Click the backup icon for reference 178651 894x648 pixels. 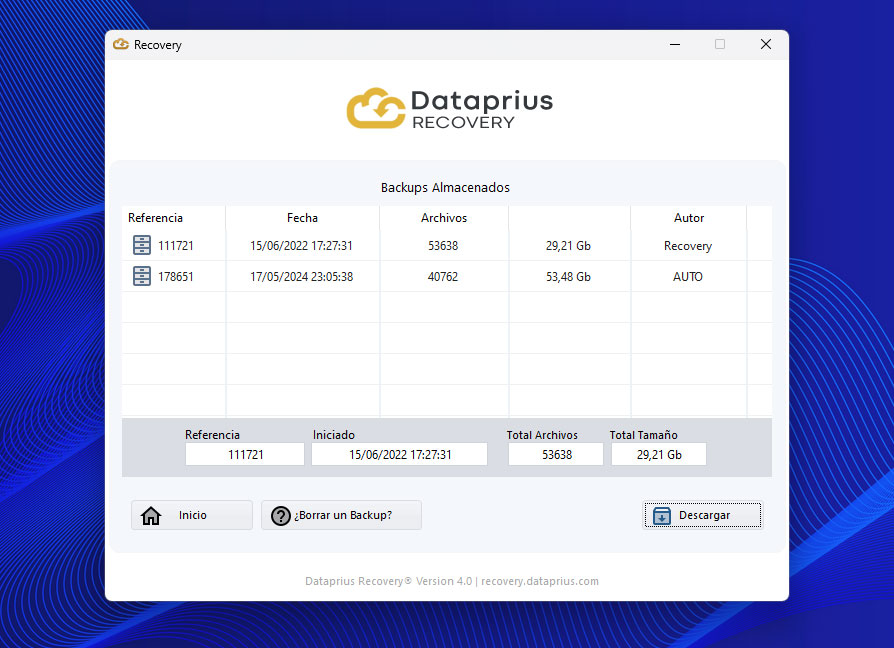pos(141,276)
